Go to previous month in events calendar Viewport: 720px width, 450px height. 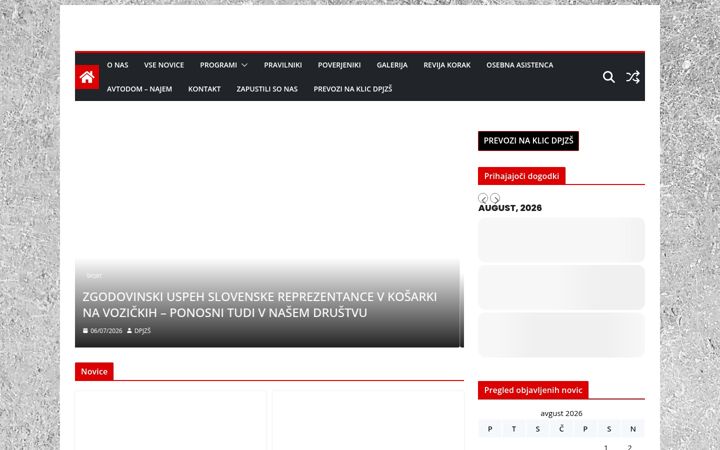click(x=483, y=198)
